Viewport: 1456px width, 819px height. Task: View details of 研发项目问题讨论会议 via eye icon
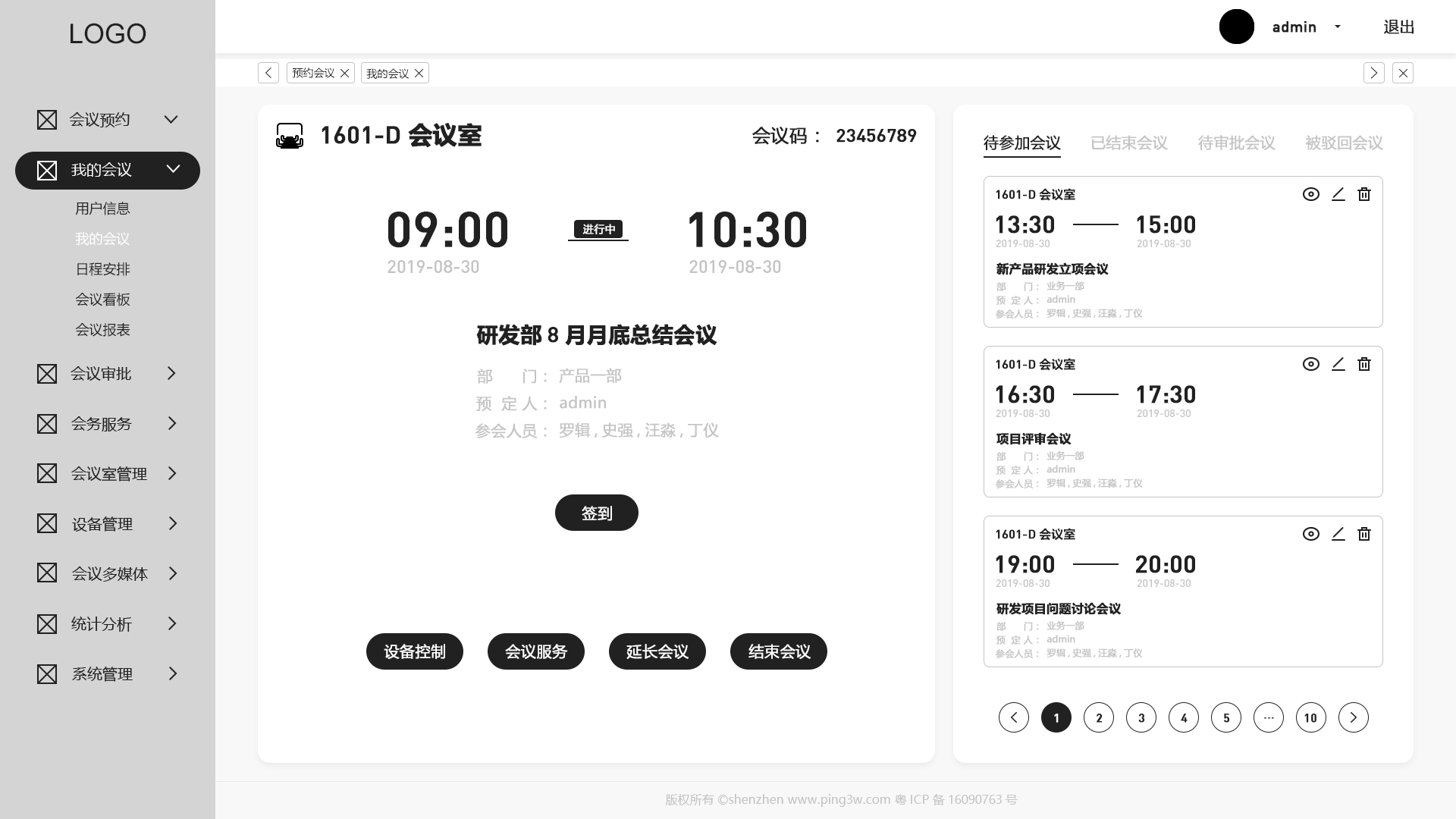[x=1311, y=534]
